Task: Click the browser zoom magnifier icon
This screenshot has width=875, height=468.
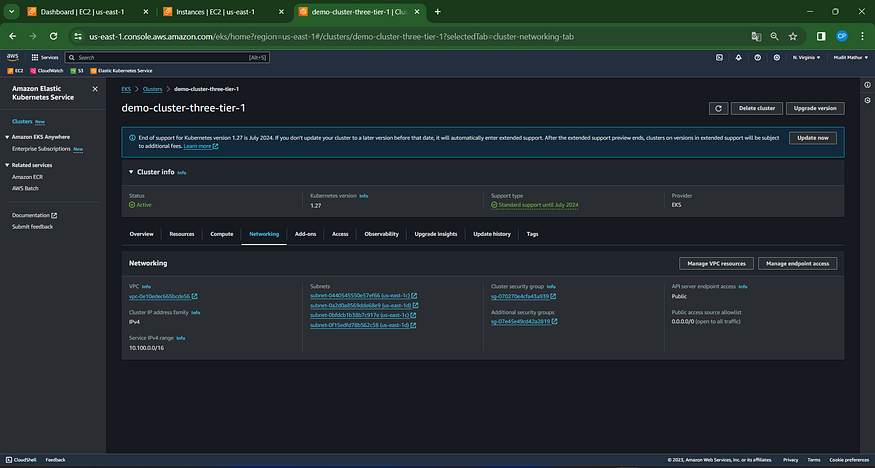Action: (x=775, y=36)
